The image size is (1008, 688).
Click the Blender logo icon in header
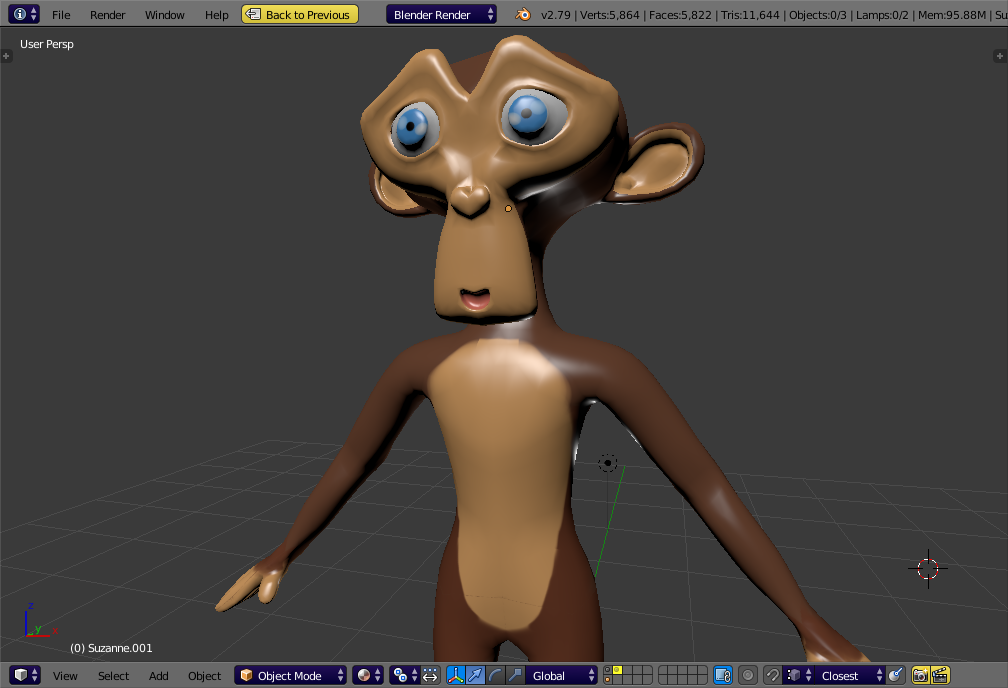(523, 14)
